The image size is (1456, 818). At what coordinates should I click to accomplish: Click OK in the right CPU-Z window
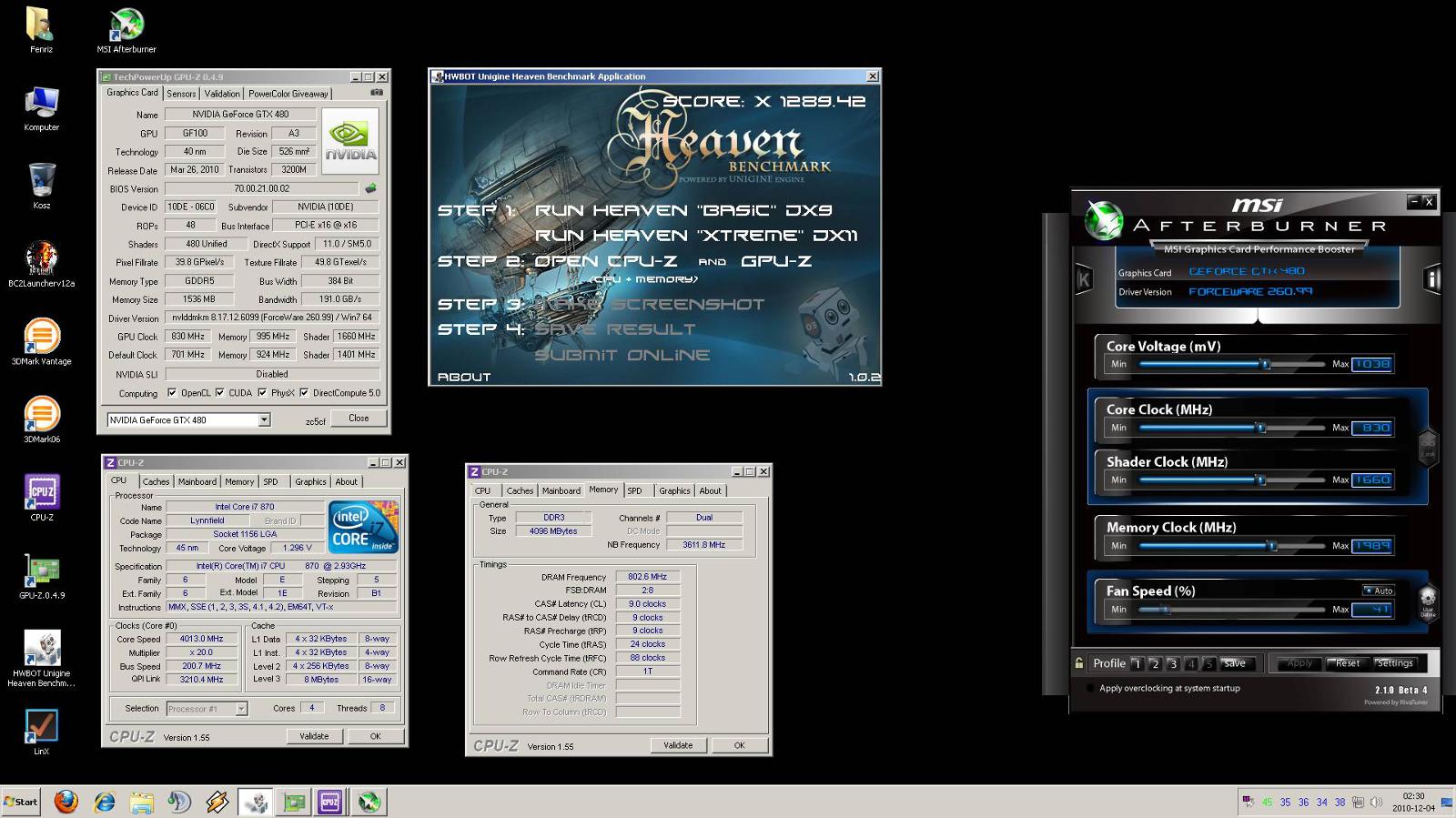[739, 745]
